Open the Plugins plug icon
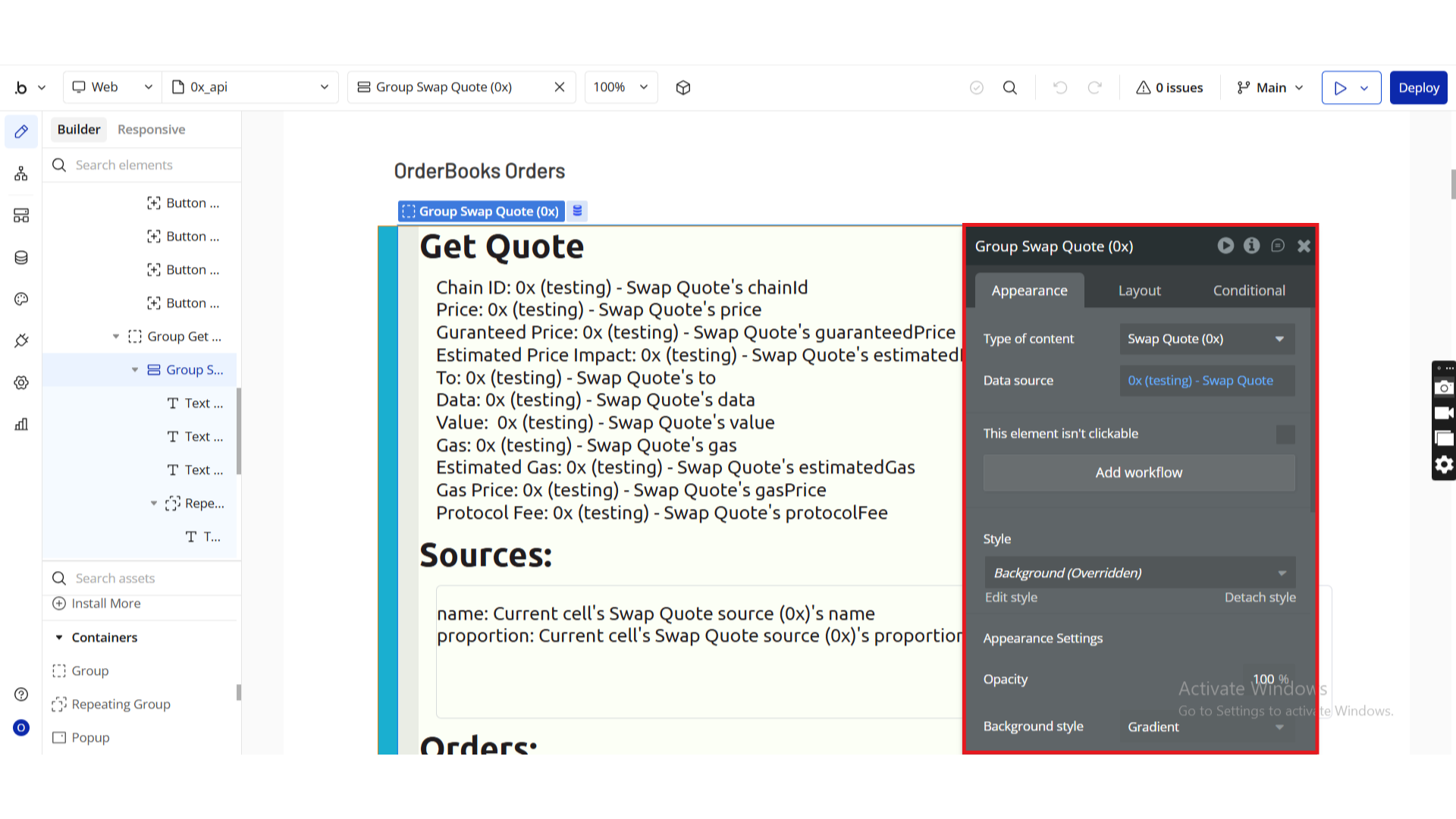1456x819 pixels. tap(21, 340)
